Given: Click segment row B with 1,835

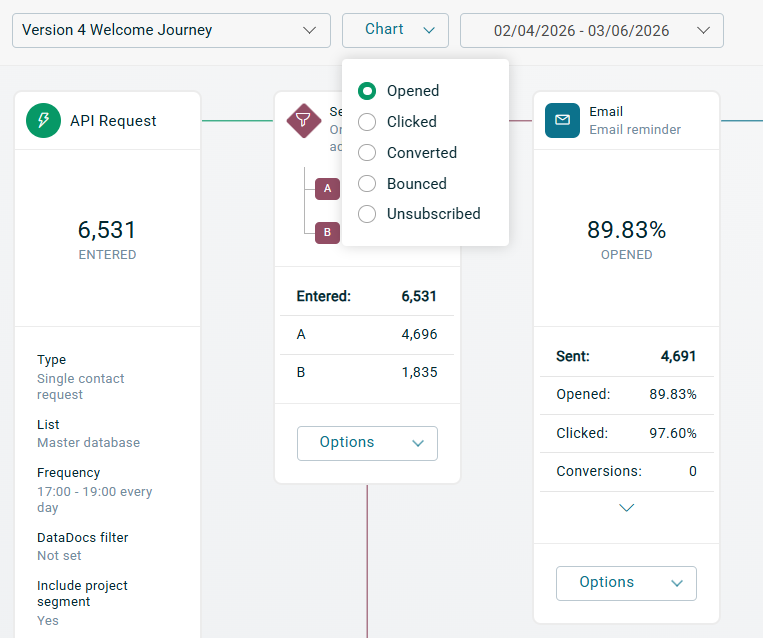Looking at the screenshot, I should coord(367,372).
